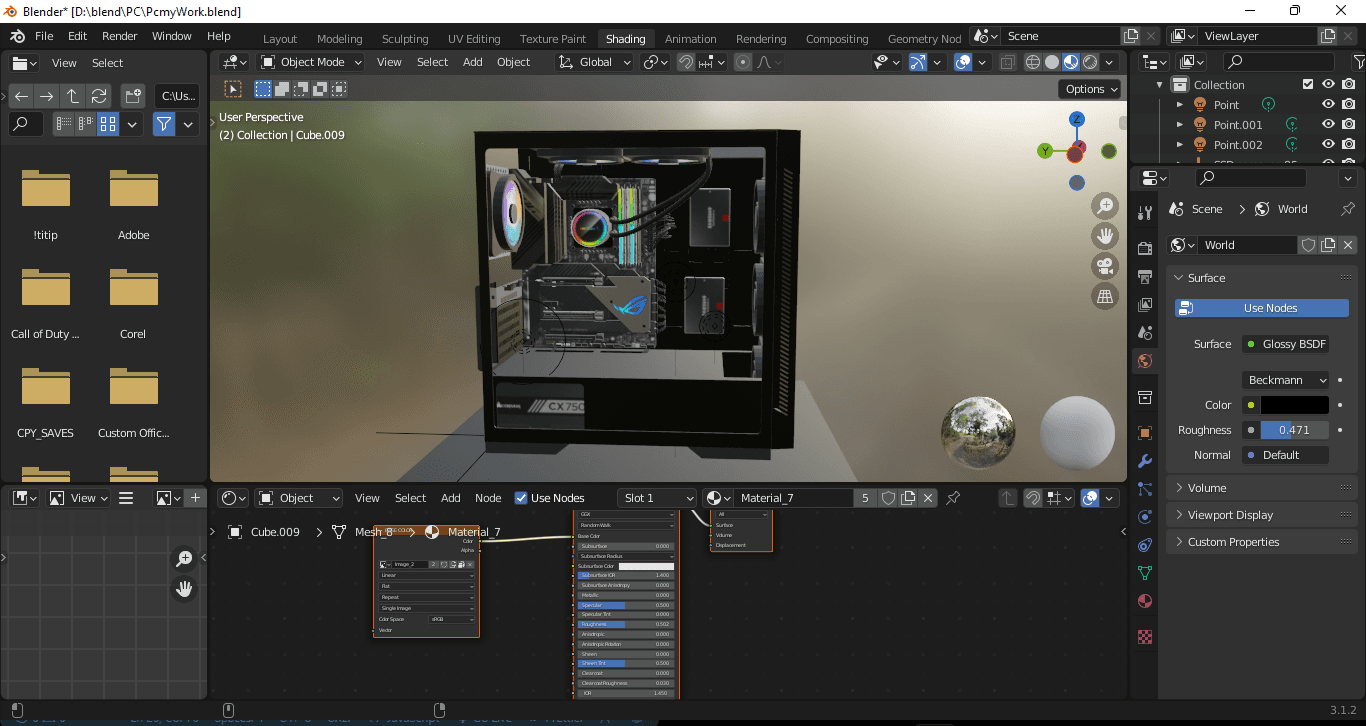Pin the World properties panel
The width and height of the screenshot is (1366, 726).
[1347, 209]
